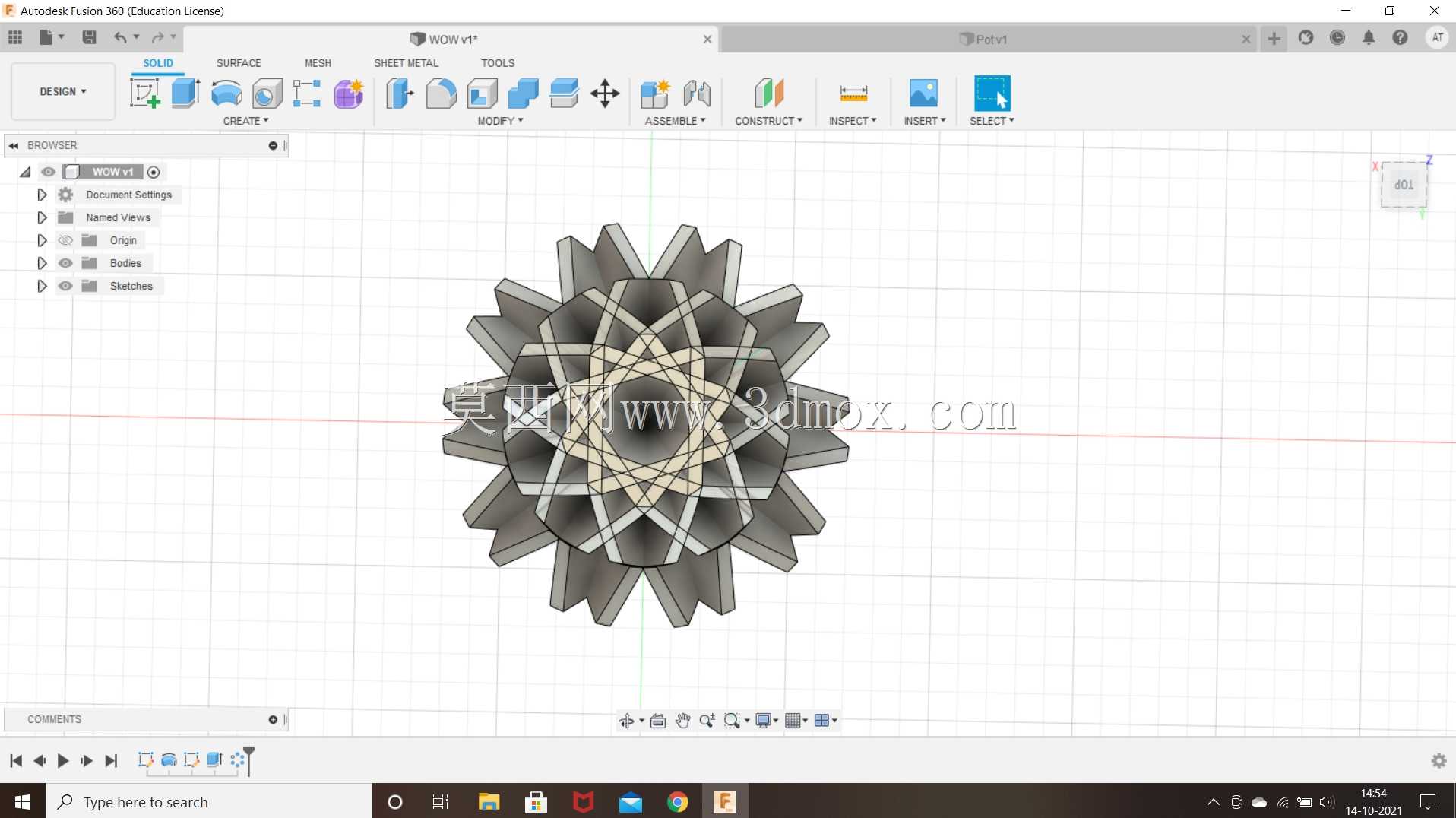Select the Joint tool
This screenshot has height=818, width=1456.
[697, 94]
